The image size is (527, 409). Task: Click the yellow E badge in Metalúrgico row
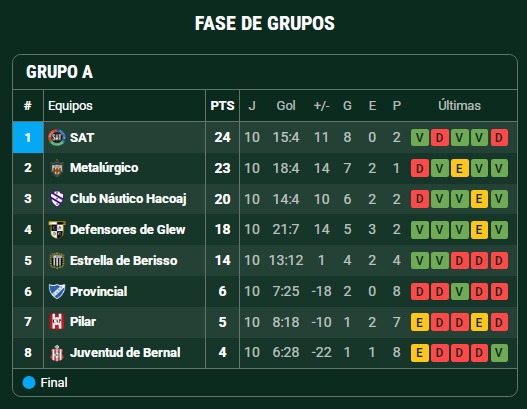(459, 168)
